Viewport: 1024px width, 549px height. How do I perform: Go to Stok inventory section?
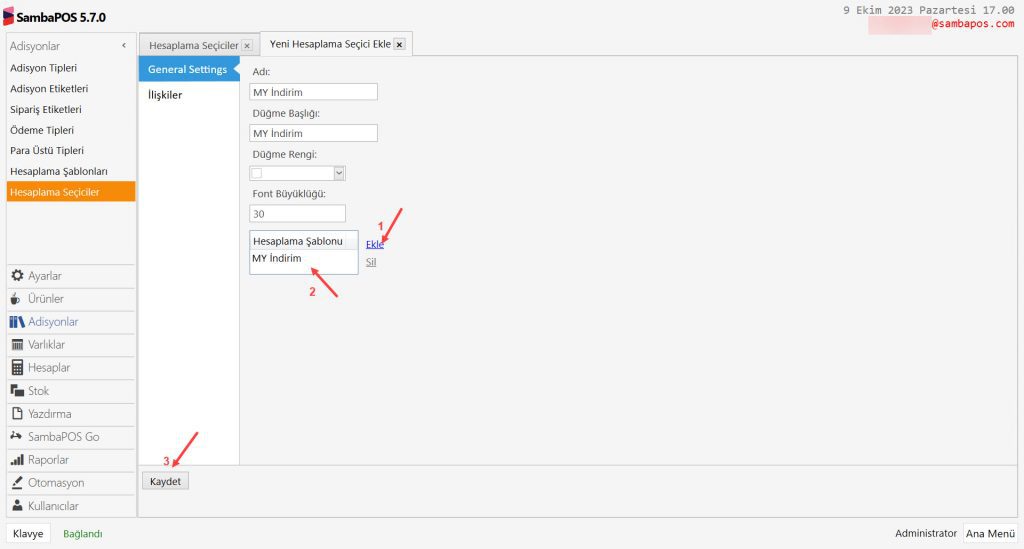coord(38,391)
